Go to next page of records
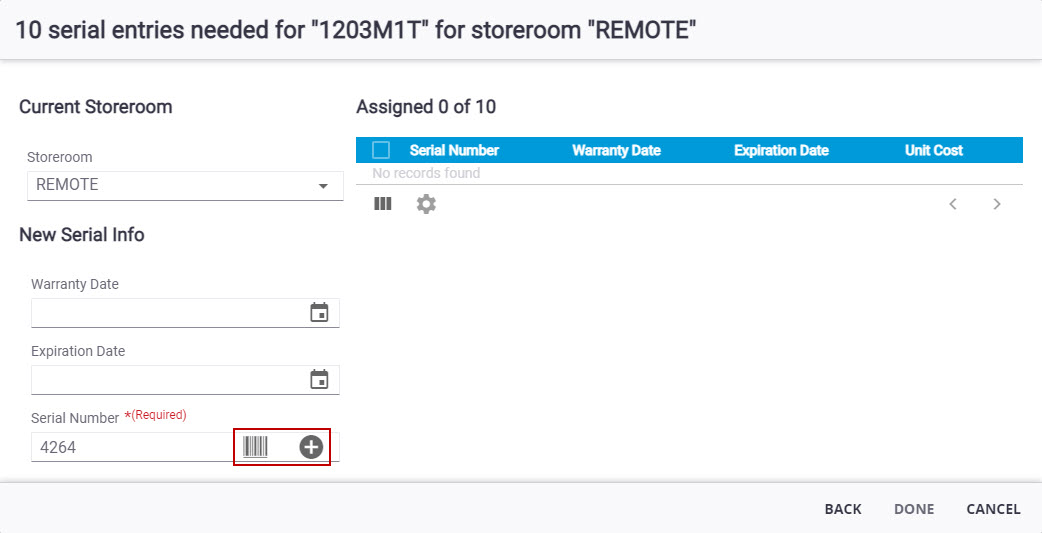The width and height of the screenshot is (1042, 533). [997, 204]
